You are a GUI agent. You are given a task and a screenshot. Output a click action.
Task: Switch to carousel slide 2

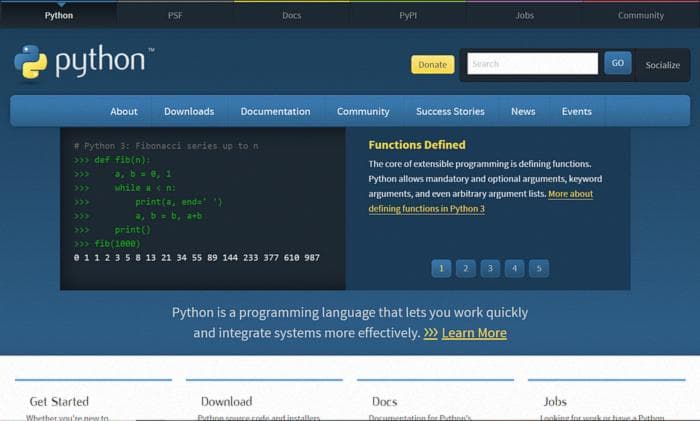click(466, 268)
